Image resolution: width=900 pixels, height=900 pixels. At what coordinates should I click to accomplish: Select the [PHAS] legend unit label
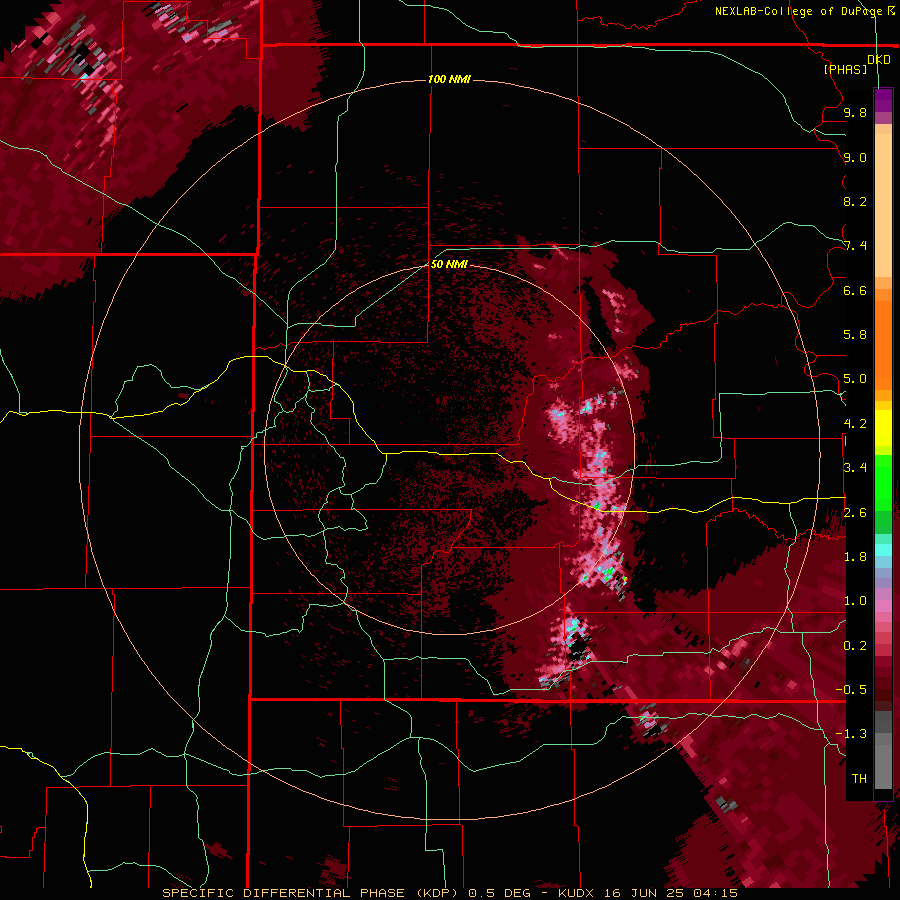click(x=845, y=69)
